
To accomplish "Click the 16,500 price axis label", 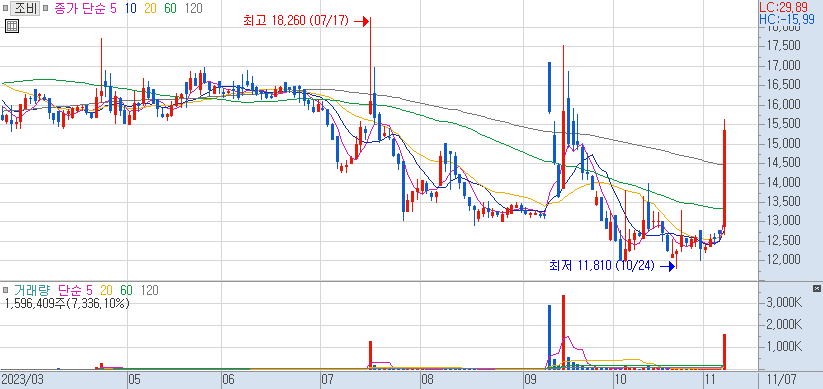I will [x=785, y=85].
